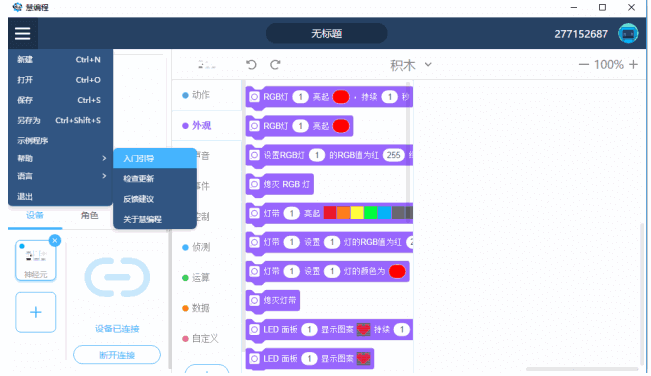Select 检查更新 in help submenu
This screenshot has height=376, width=651.
click(155, 178)
